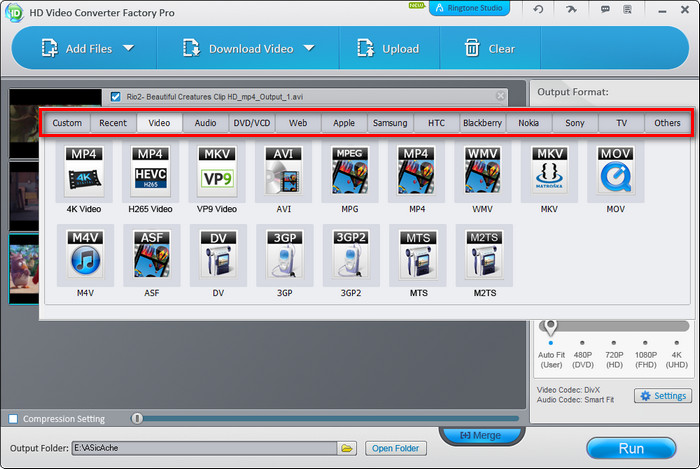Screen dimensions: 700x469
Task: Switch to the Web tab
Action: pyautogui.click(x=298, y=123)
